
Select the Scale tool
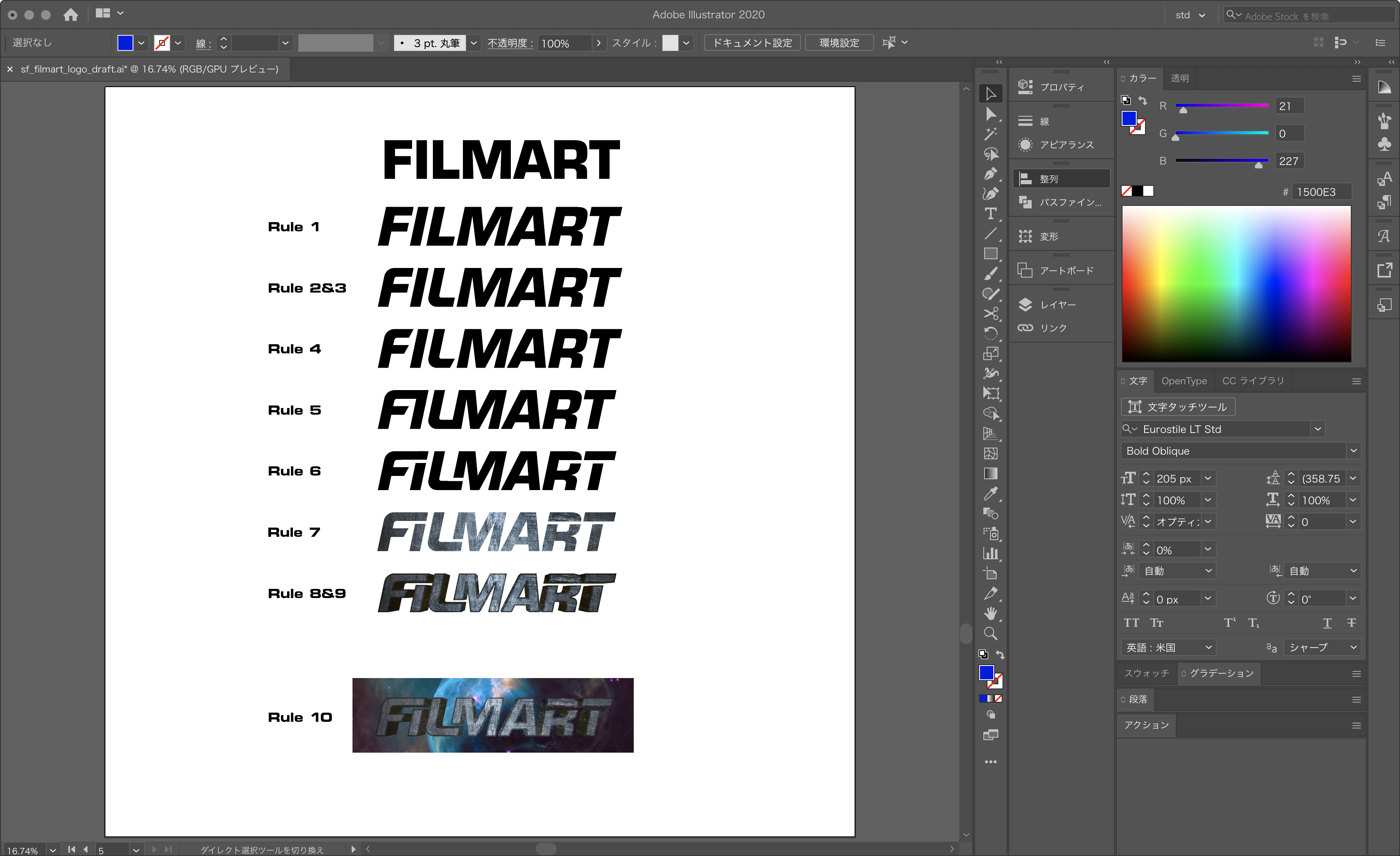[990, 353]
